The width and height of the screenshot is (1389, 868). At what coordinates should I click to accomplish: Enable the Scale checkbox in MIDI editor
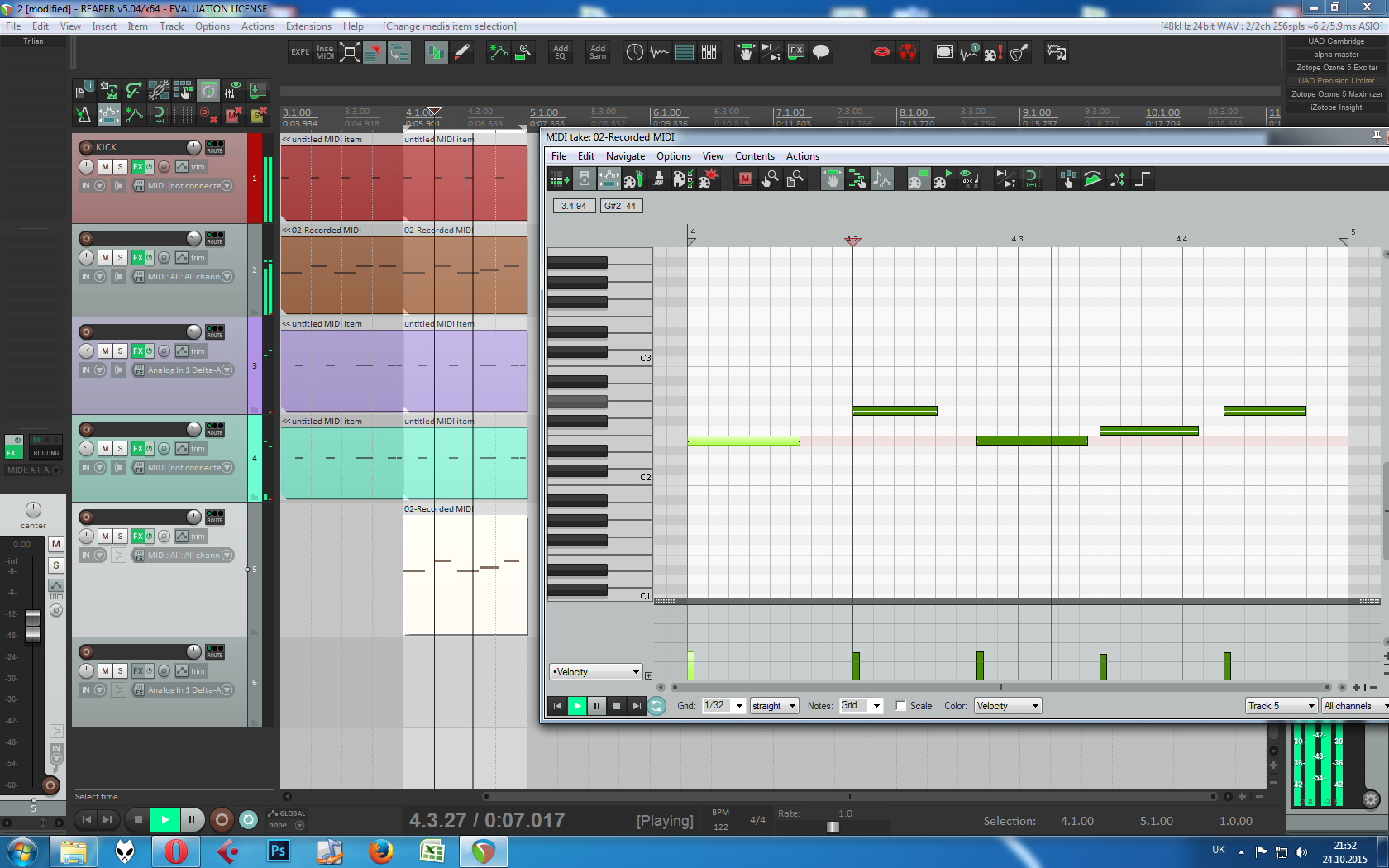(x=900, y=706)
